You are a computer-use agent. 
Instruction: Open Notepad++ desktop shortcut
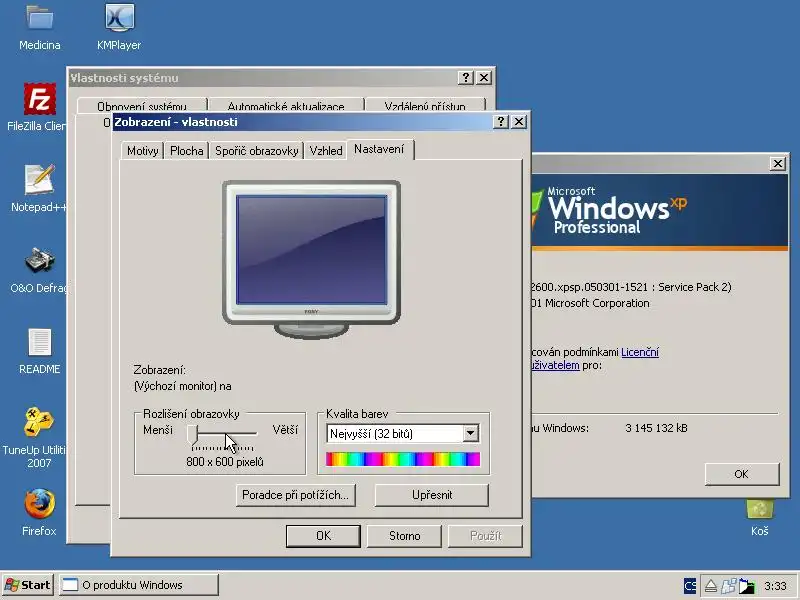click(40, 180)
